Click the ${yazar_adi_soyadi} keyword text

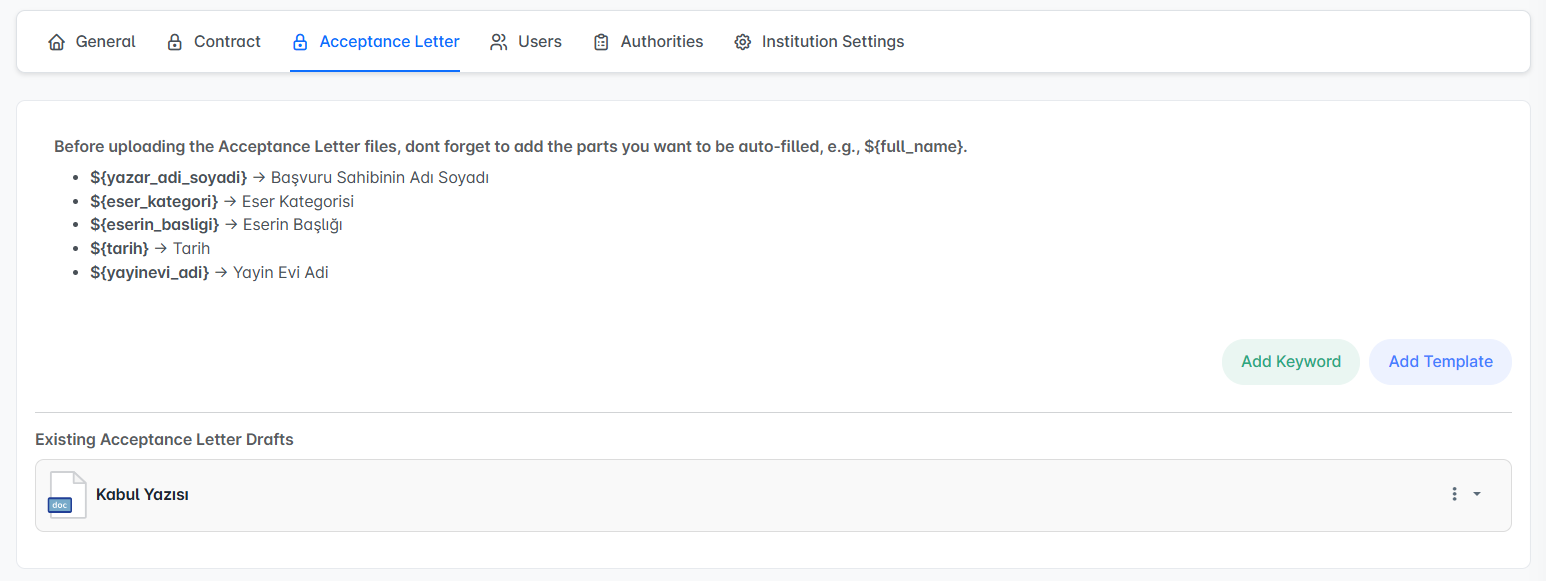(168, 177)
